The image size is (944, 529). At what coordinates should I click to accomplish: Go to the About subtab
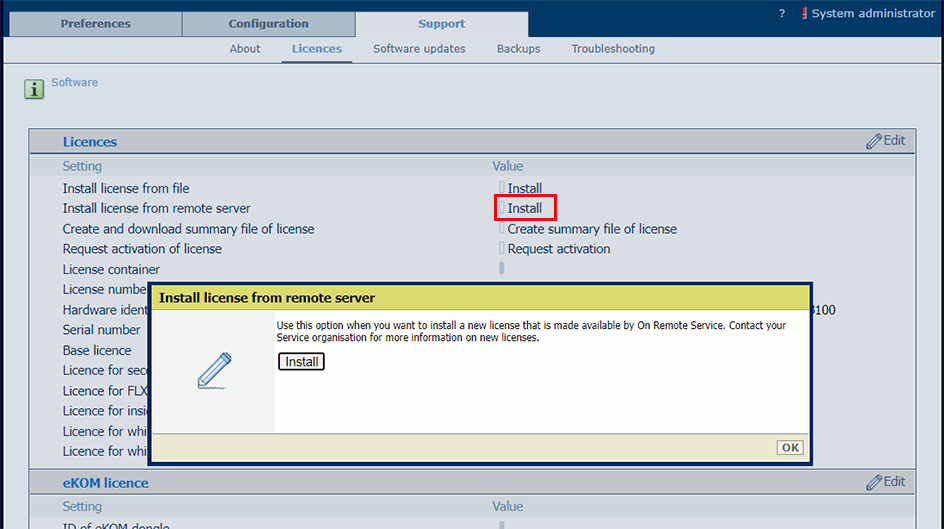[245, 49]
